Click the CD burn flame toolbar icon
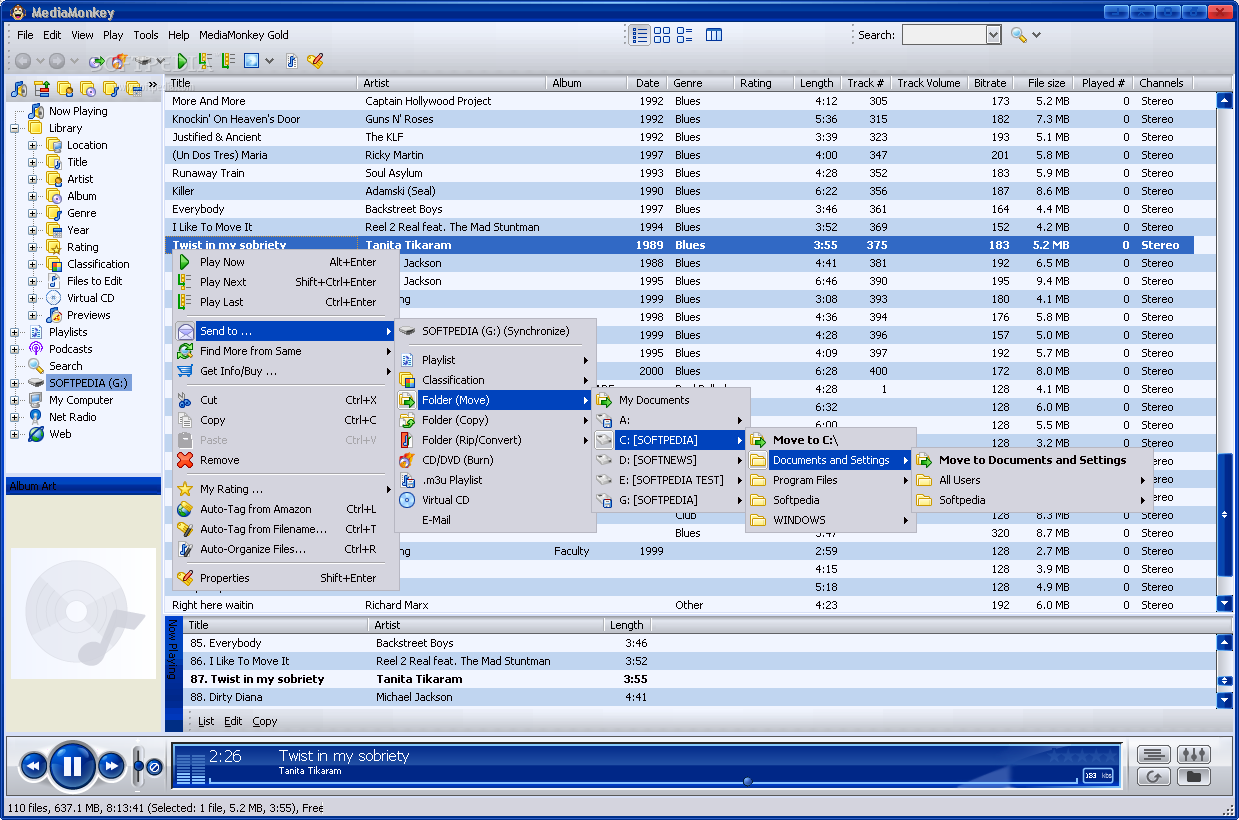Screen dimensions: 1239x820 (x=120, y=61)
